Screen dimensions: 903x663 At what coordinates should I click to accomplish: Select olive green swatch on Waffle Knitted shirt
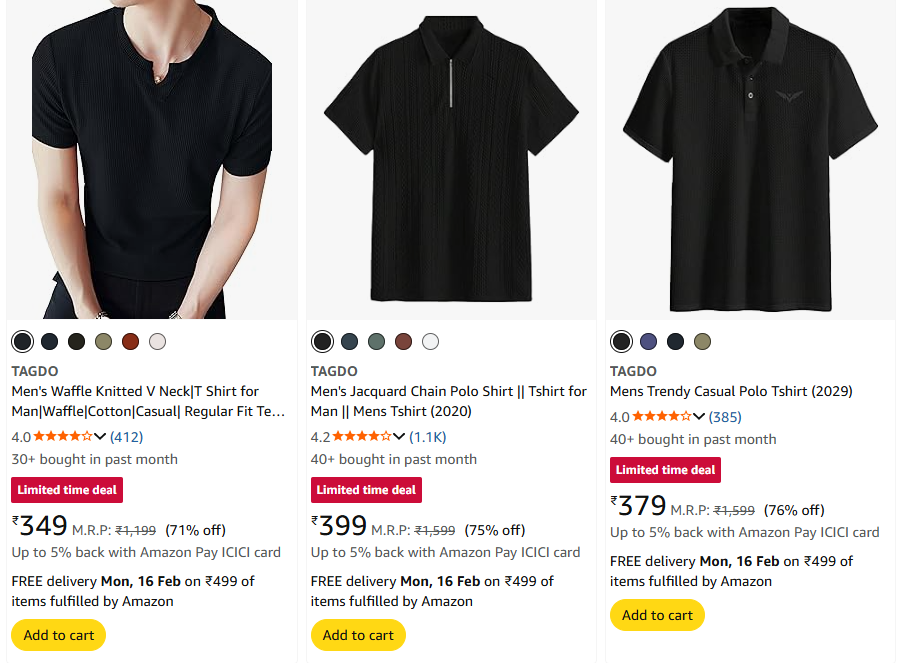103,342
